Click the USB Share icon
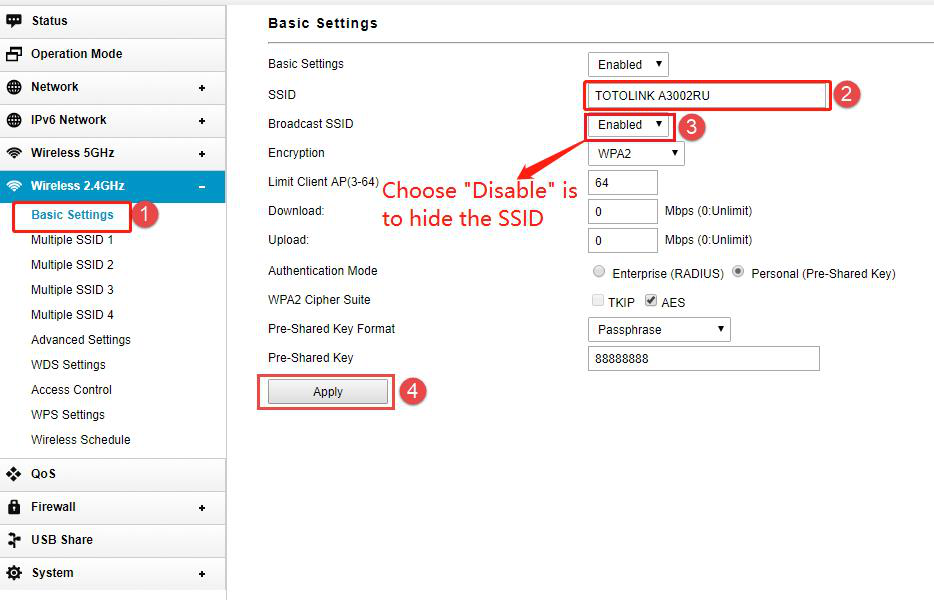 point(14,540)
